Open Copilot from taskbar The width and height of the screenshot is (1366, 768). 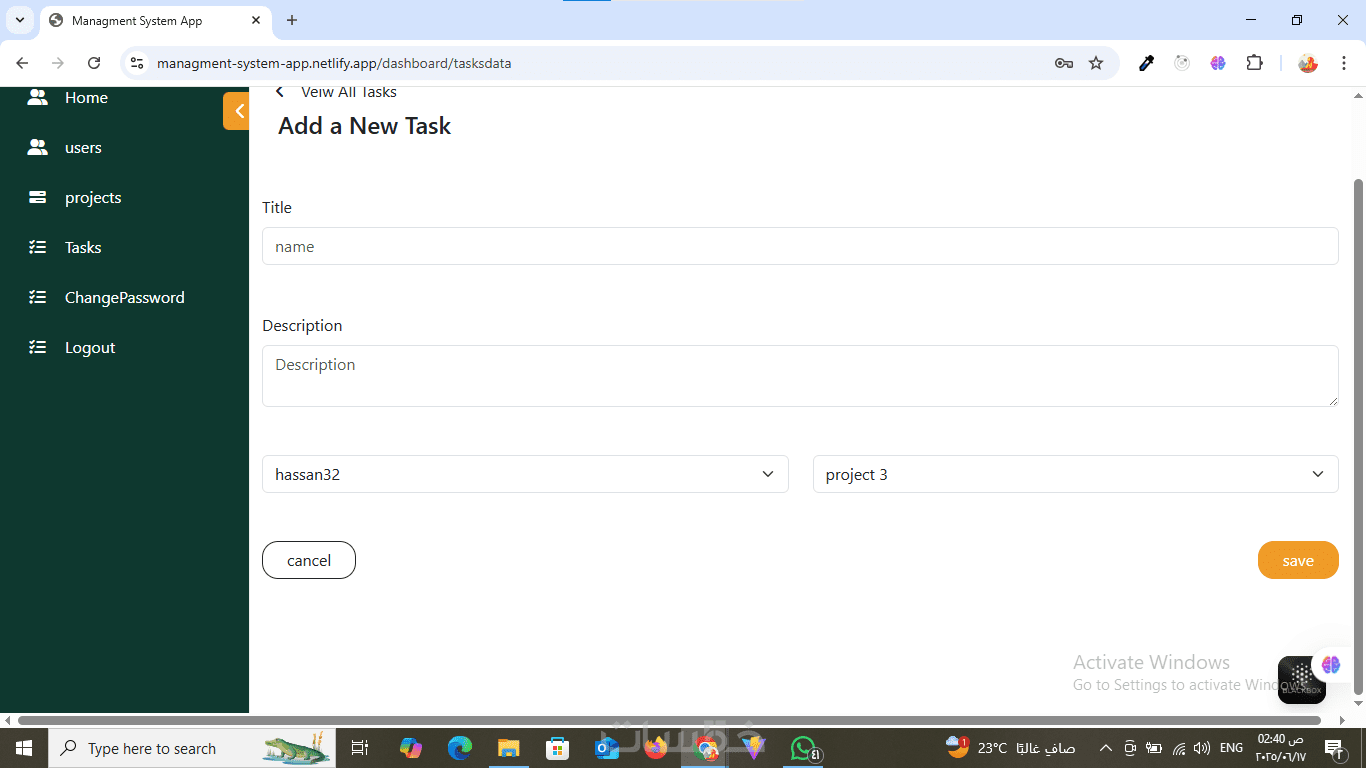coord(411,748)
